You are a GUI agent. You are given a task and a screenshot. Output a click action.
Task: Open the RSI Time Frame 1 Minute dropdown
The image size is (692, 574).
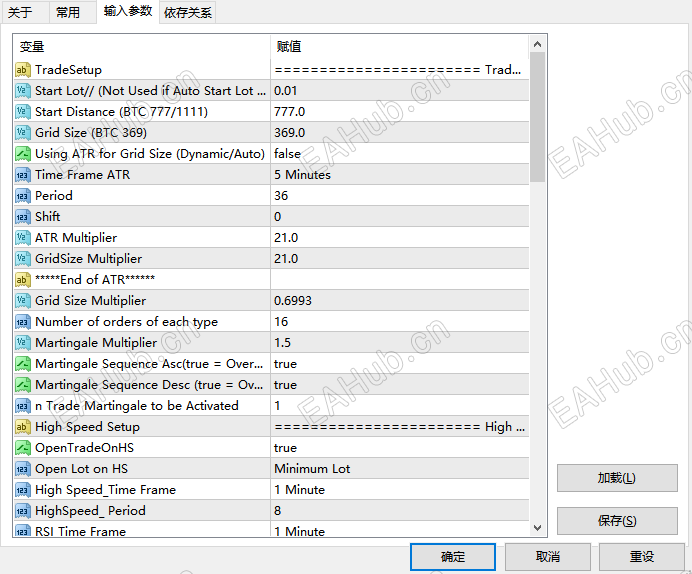(400, 529)
